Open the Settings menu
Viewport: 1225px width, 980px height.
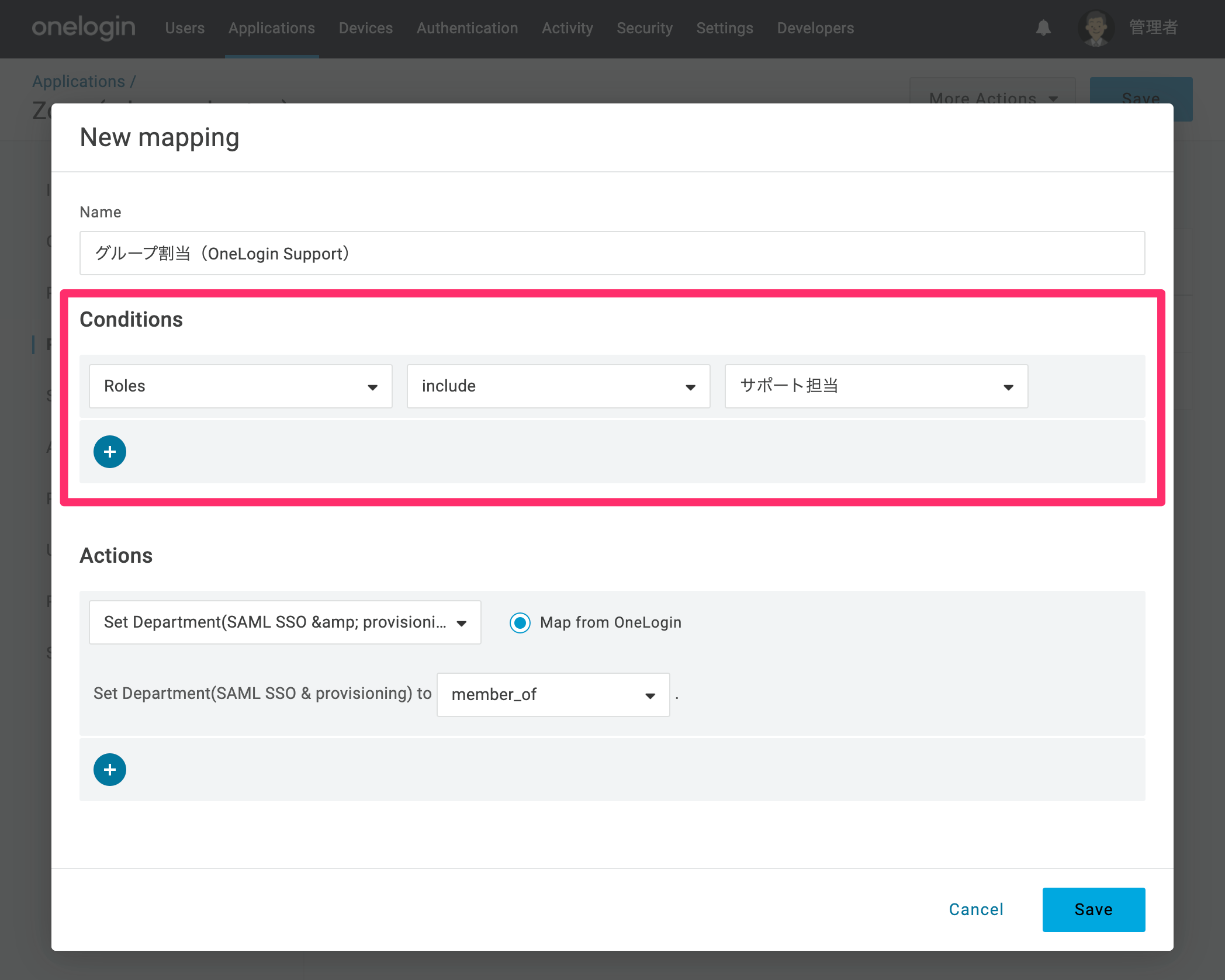click(x=725, y=28)
